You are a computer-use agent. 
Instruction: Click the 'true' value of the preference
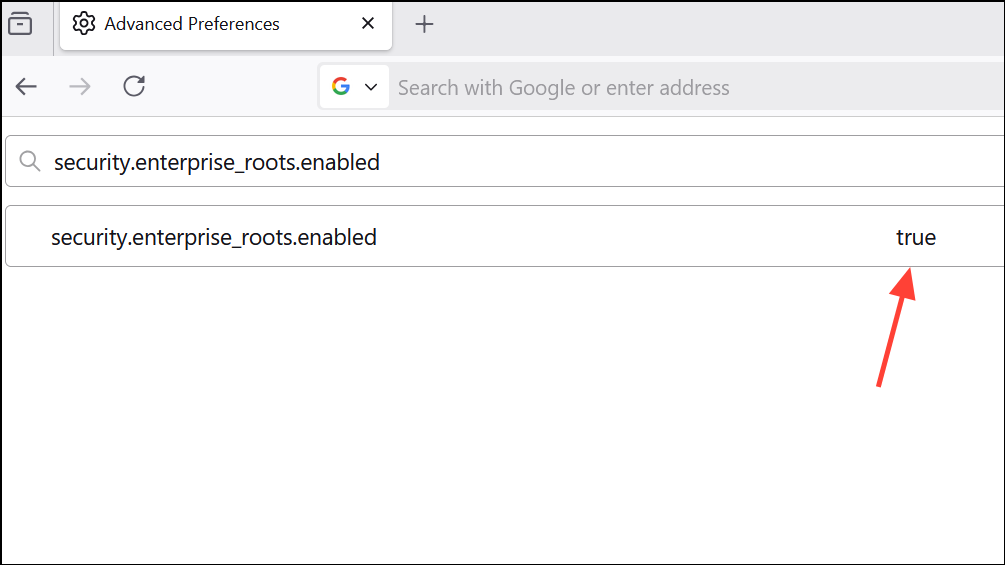click(915, 238)
